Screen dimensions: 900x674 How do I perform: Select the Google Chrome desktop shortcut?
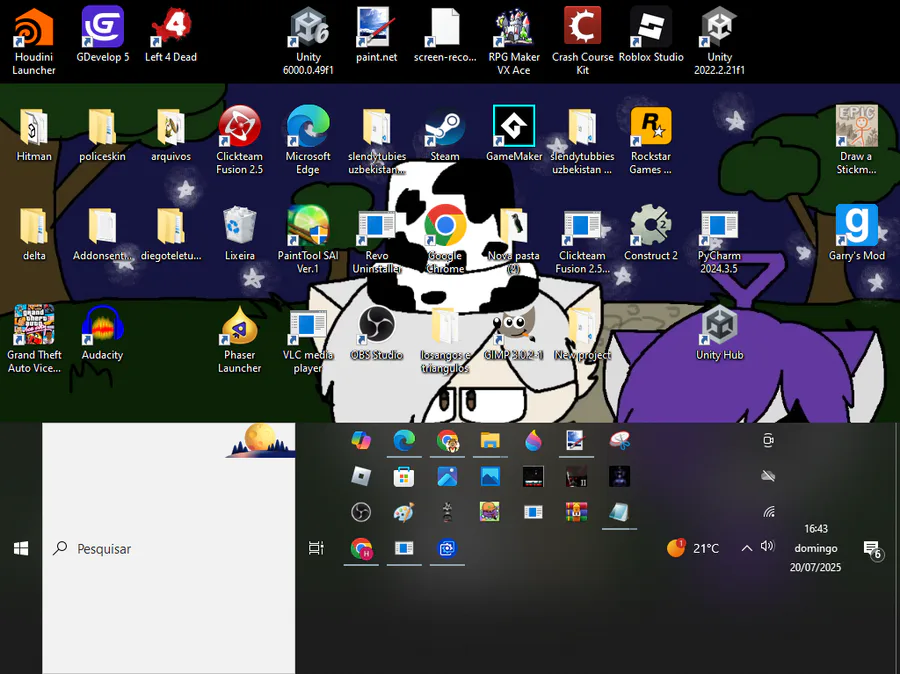click(x=445, y=240)
